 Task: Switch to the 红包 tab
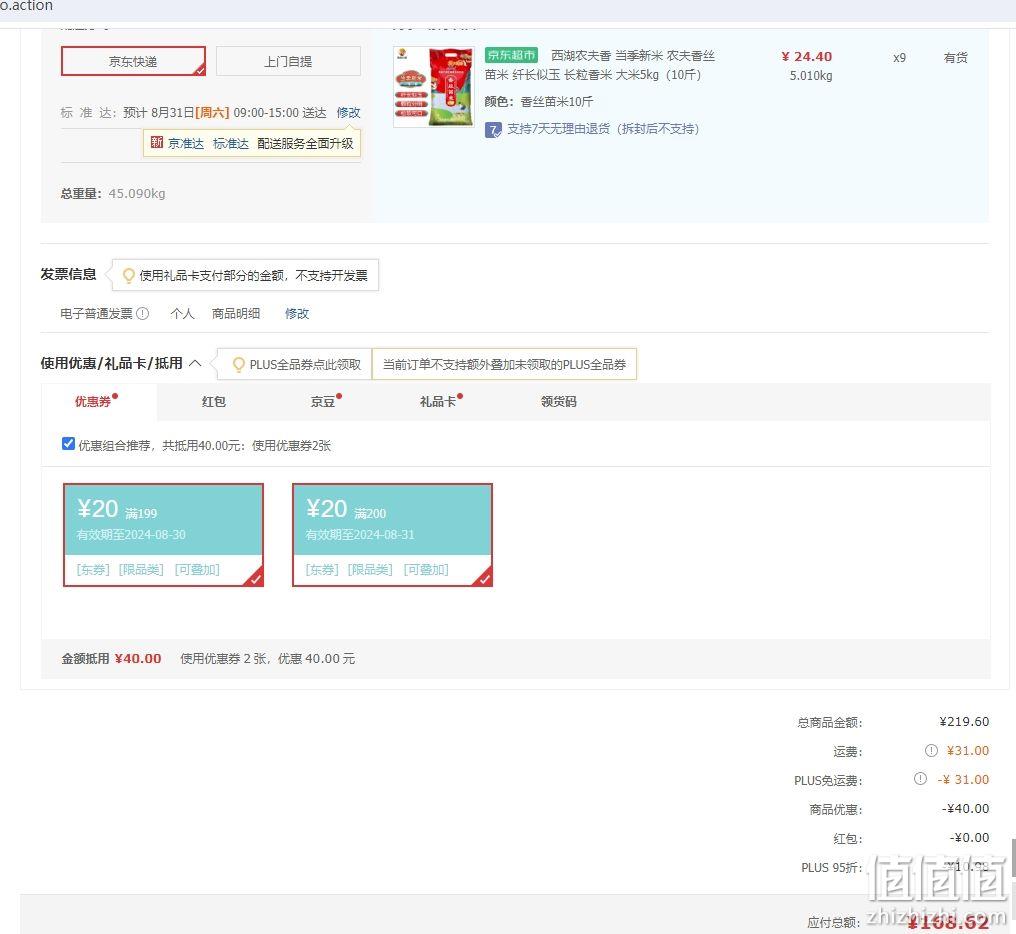click(x=214, y=402)
